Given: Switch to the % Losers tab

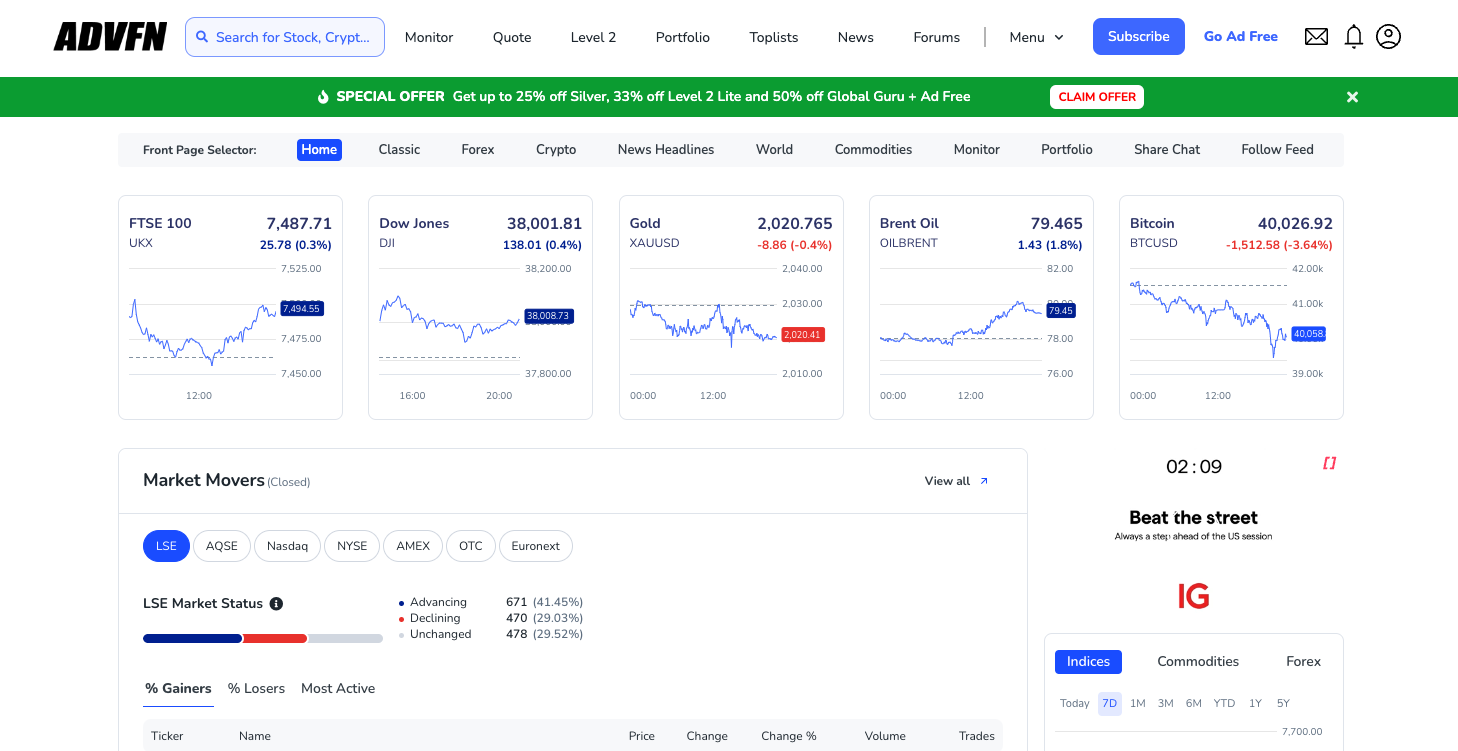Looking at the screenshot, I should (x=256, y=689).
